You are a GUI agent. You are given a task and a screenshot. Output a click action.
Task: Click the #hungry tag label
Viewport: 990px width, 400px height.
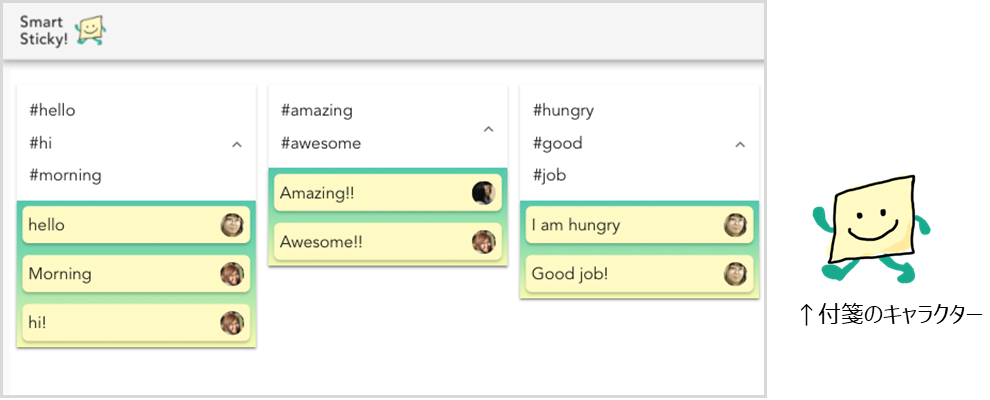coord(563,111)
